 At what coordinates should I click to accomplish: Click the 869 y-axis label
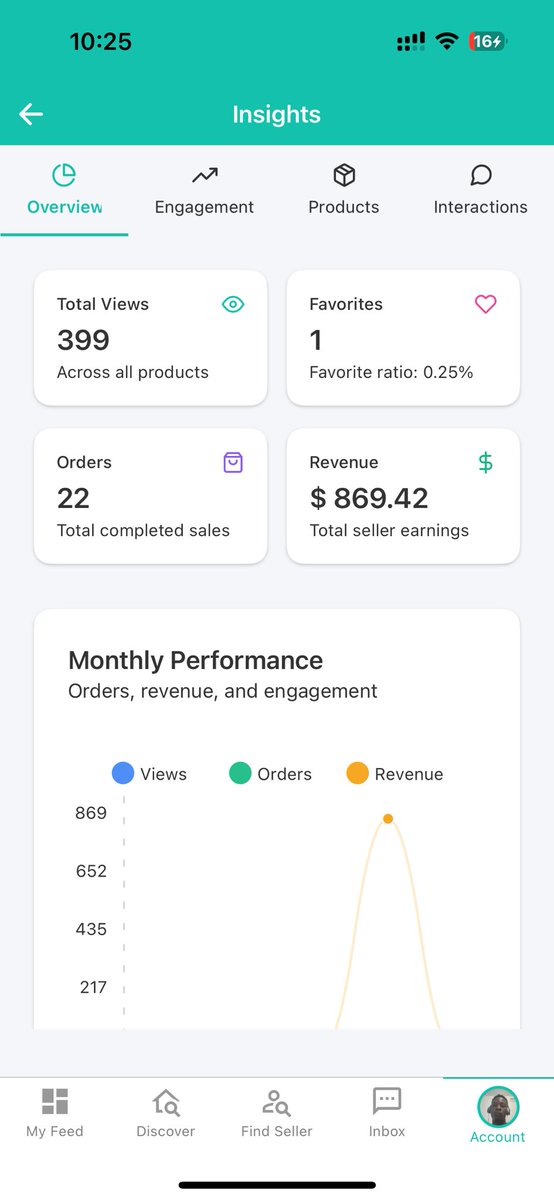[91, 813]
